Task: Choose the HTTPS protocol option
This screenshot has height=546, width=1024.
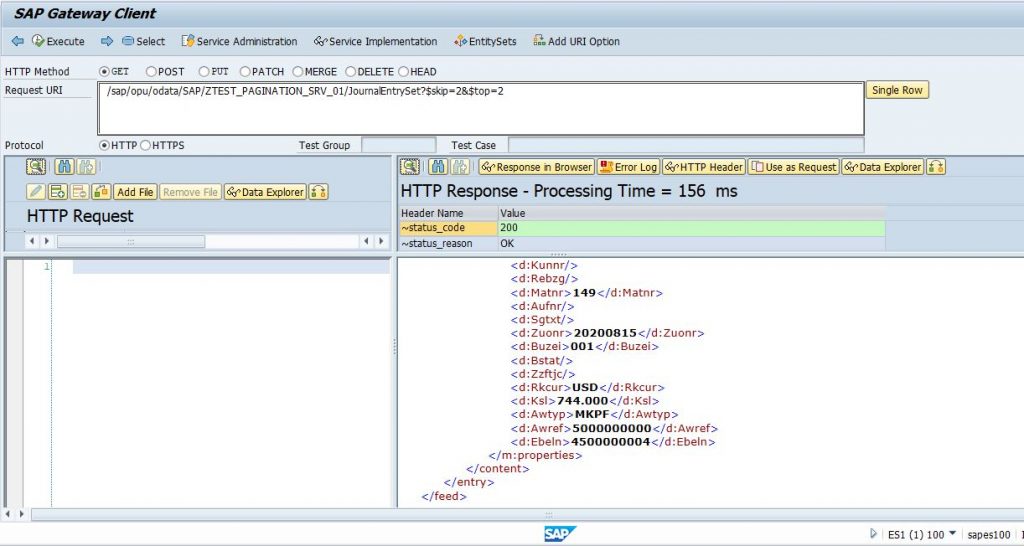Action: coord(145,145)
